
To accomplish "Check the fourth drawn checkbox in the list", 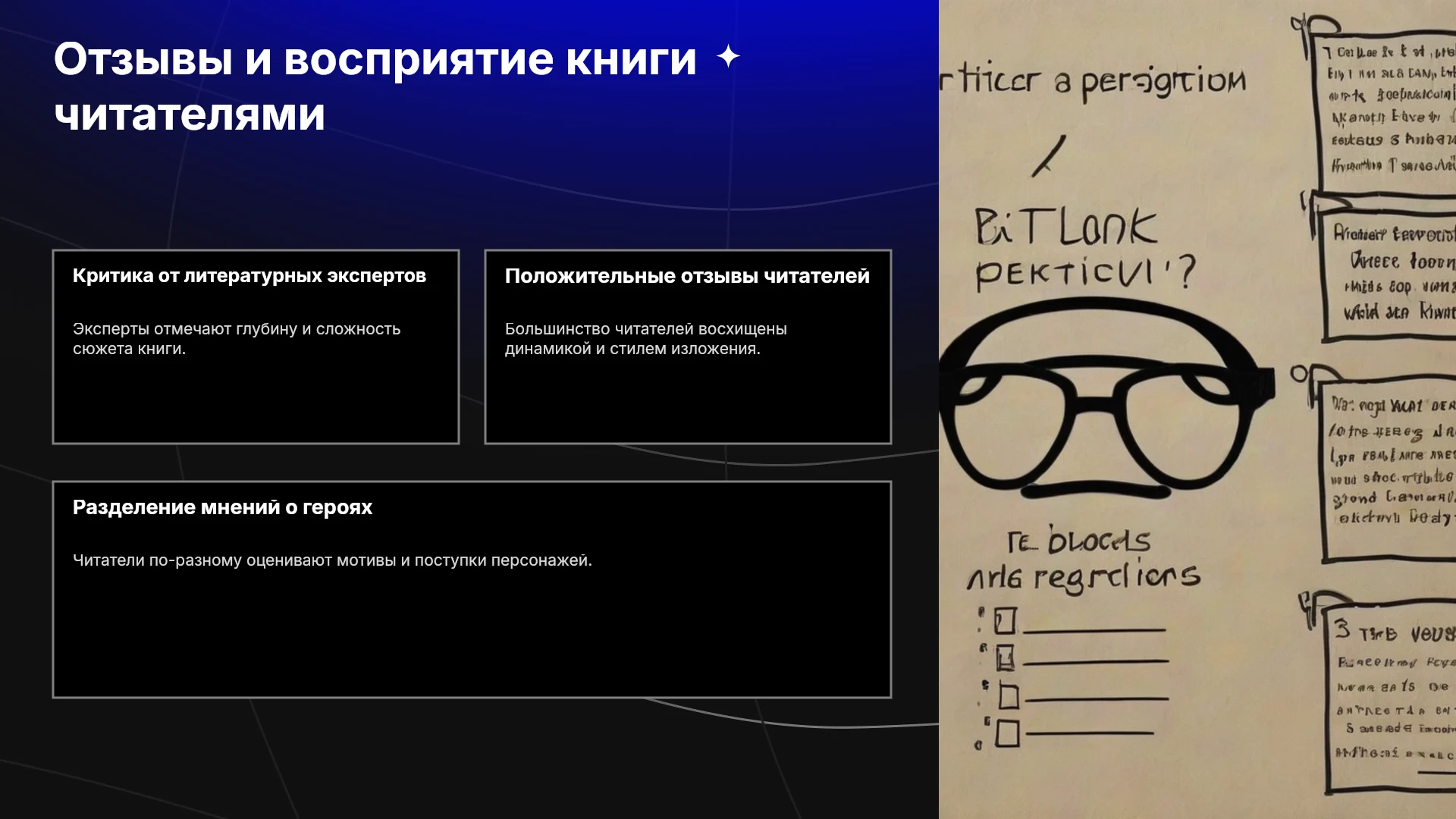I will [x=1007, y=733].
